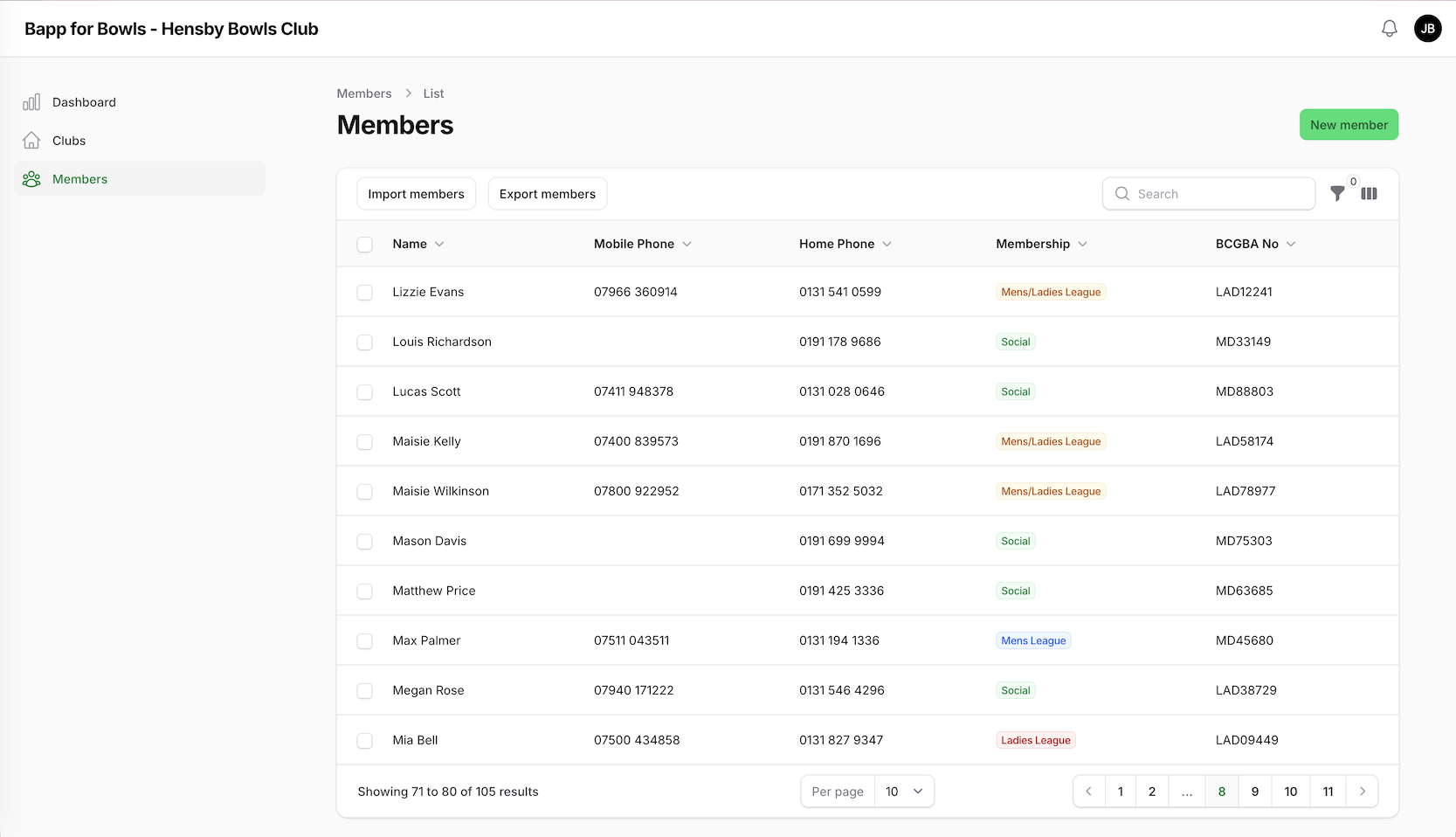1456x837 pixels.
Task: Check the checkbox for Lizzie Evans
Action: (364, 293)
